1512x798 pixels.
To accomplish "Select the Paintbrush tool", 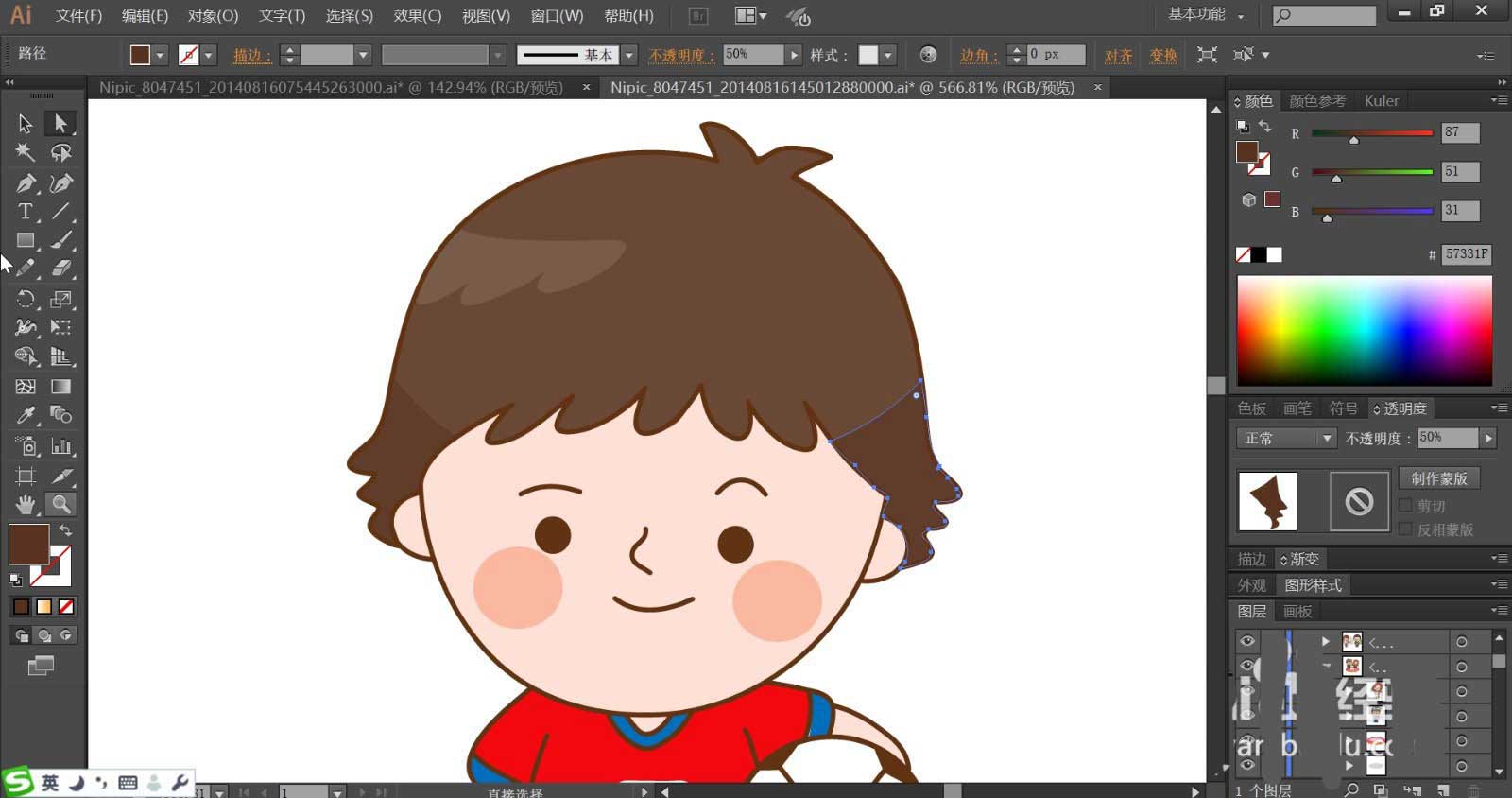I will 61,240.
